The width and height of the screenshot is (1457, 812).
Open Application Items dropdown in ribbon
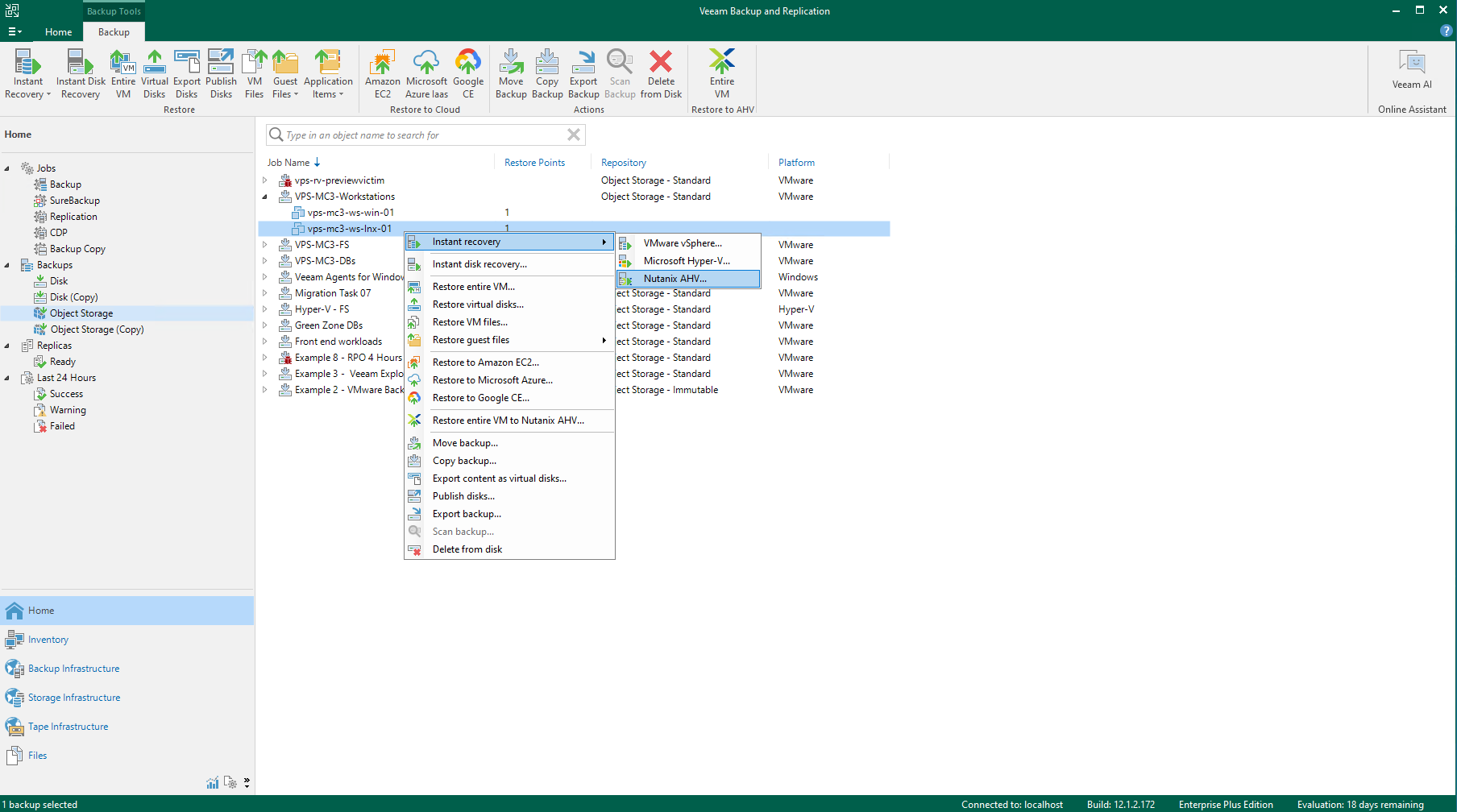click(328, 87)
